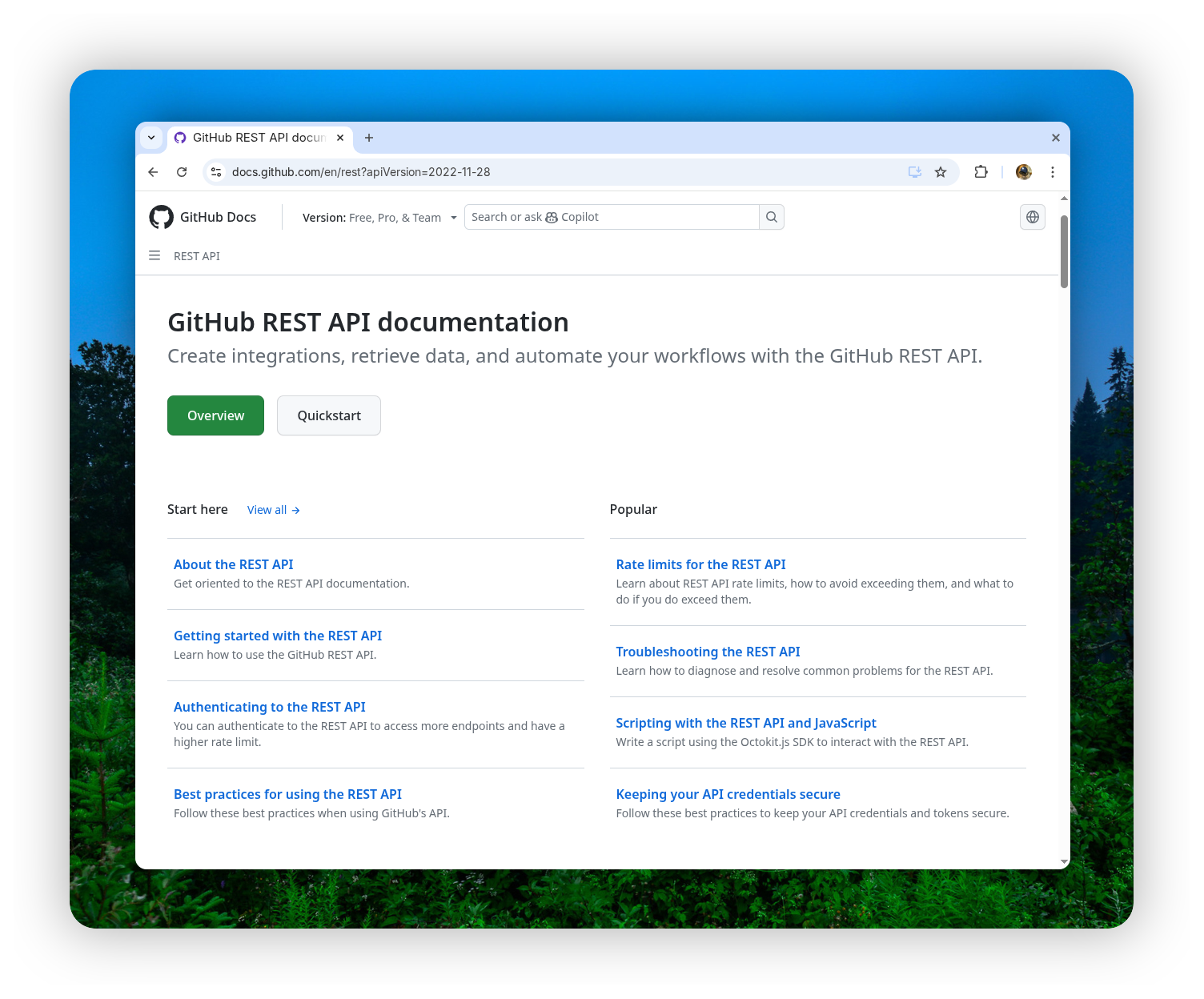The image size is (1204, 999).
Task: Click the Search or ask Copilot field
Action: coord(612,217)
